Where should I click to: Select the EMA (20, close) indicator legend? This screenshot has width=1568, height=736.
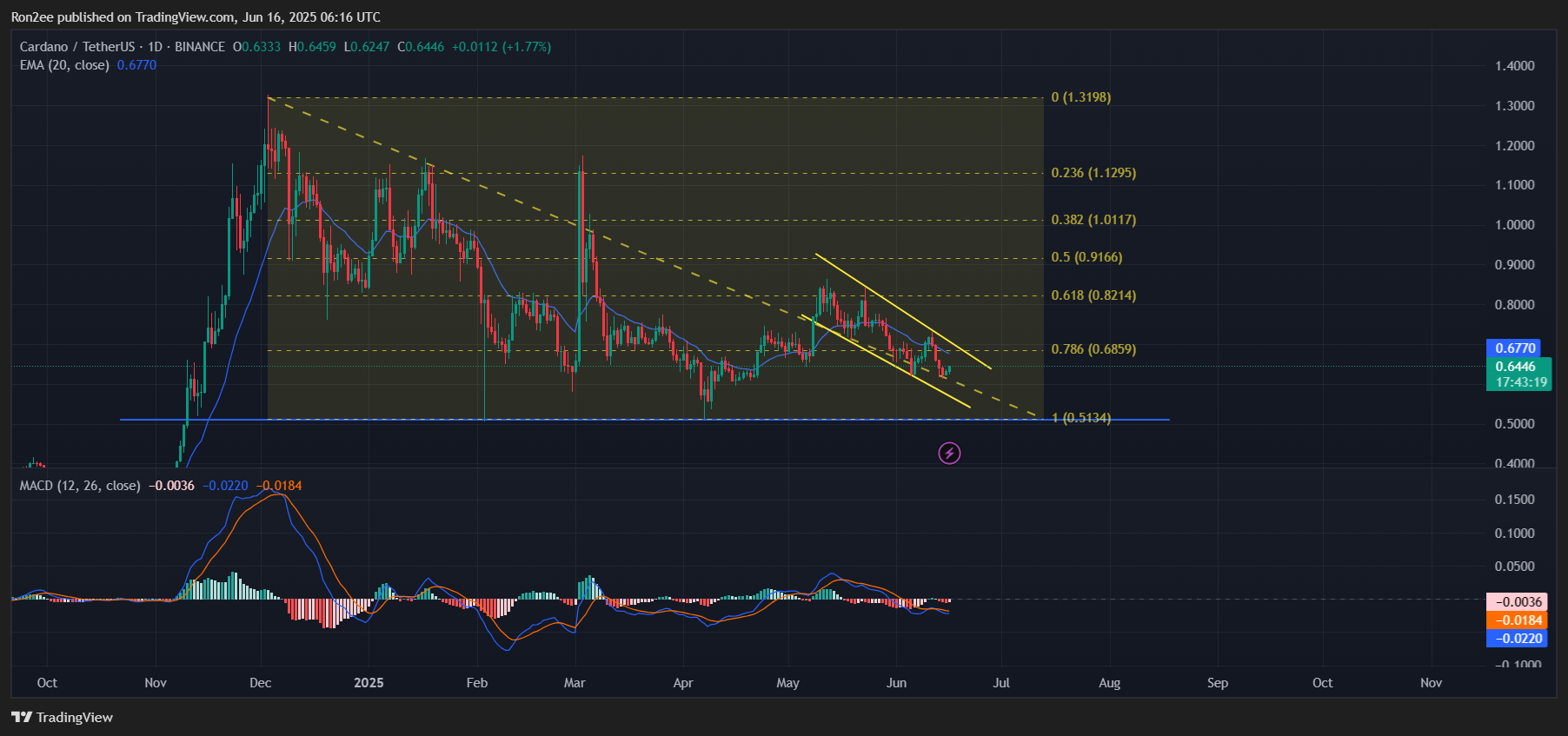64,65
